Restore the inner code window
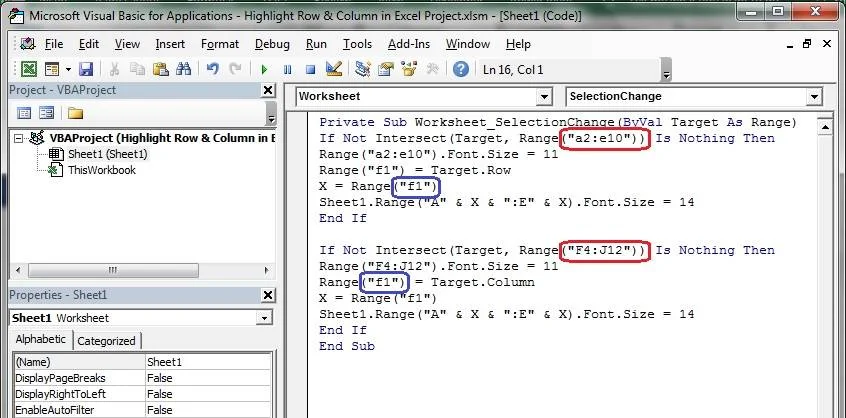 [x=807, y=44]
